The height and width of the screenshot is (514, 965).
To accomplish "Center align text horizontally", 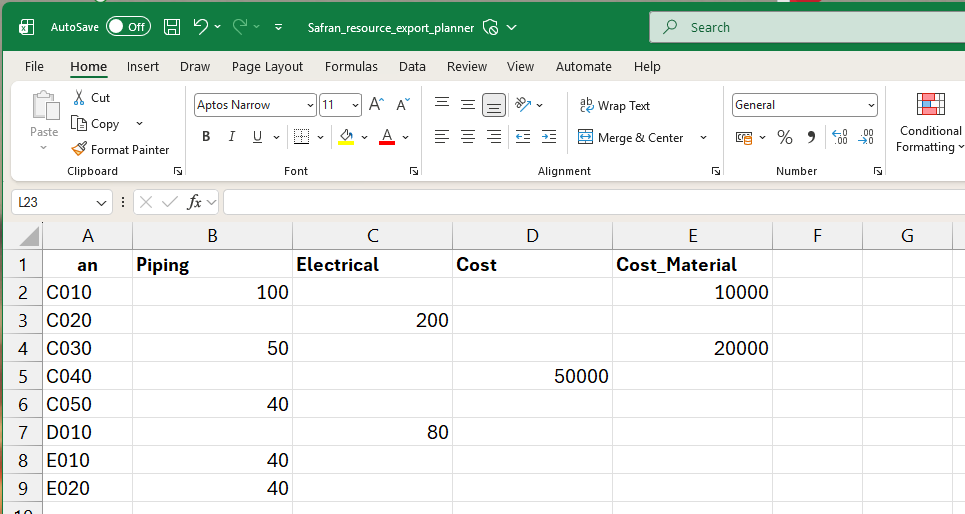I will pyautogui.click(x=467, y=137).
